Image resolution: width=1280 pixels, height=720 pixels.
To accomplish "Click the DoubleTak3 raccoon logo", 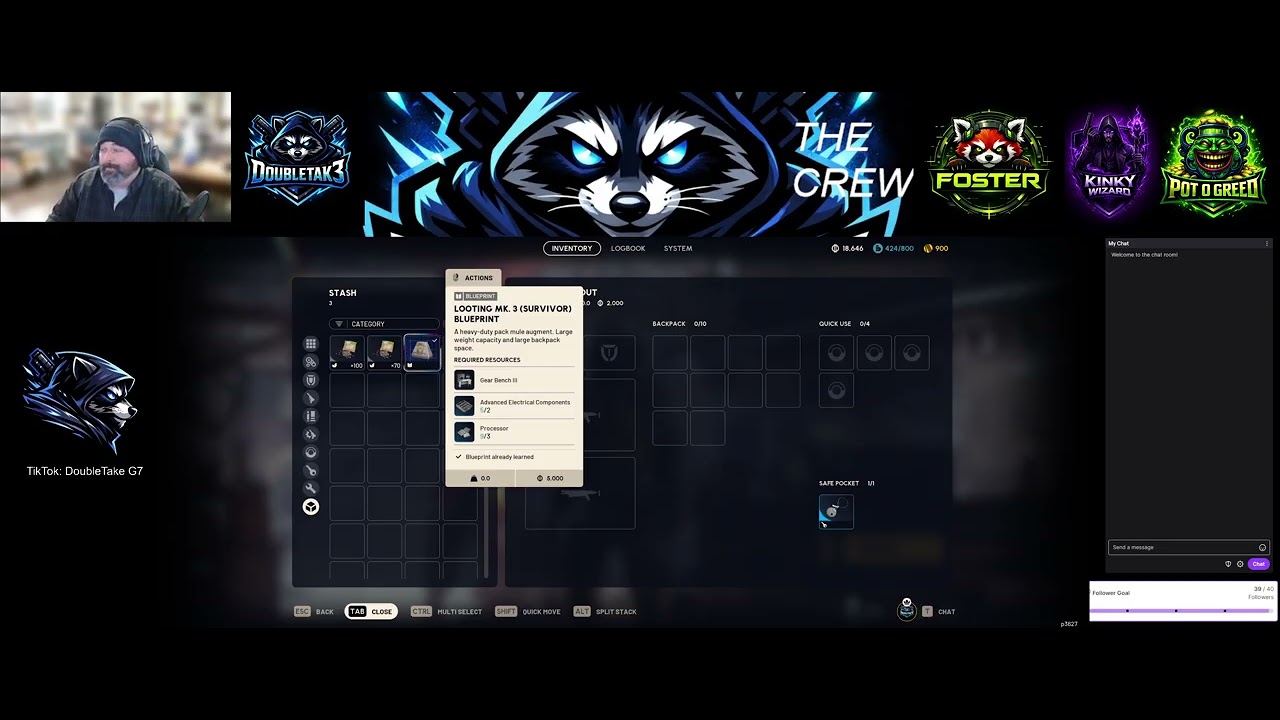I will (x=297, y=157).
